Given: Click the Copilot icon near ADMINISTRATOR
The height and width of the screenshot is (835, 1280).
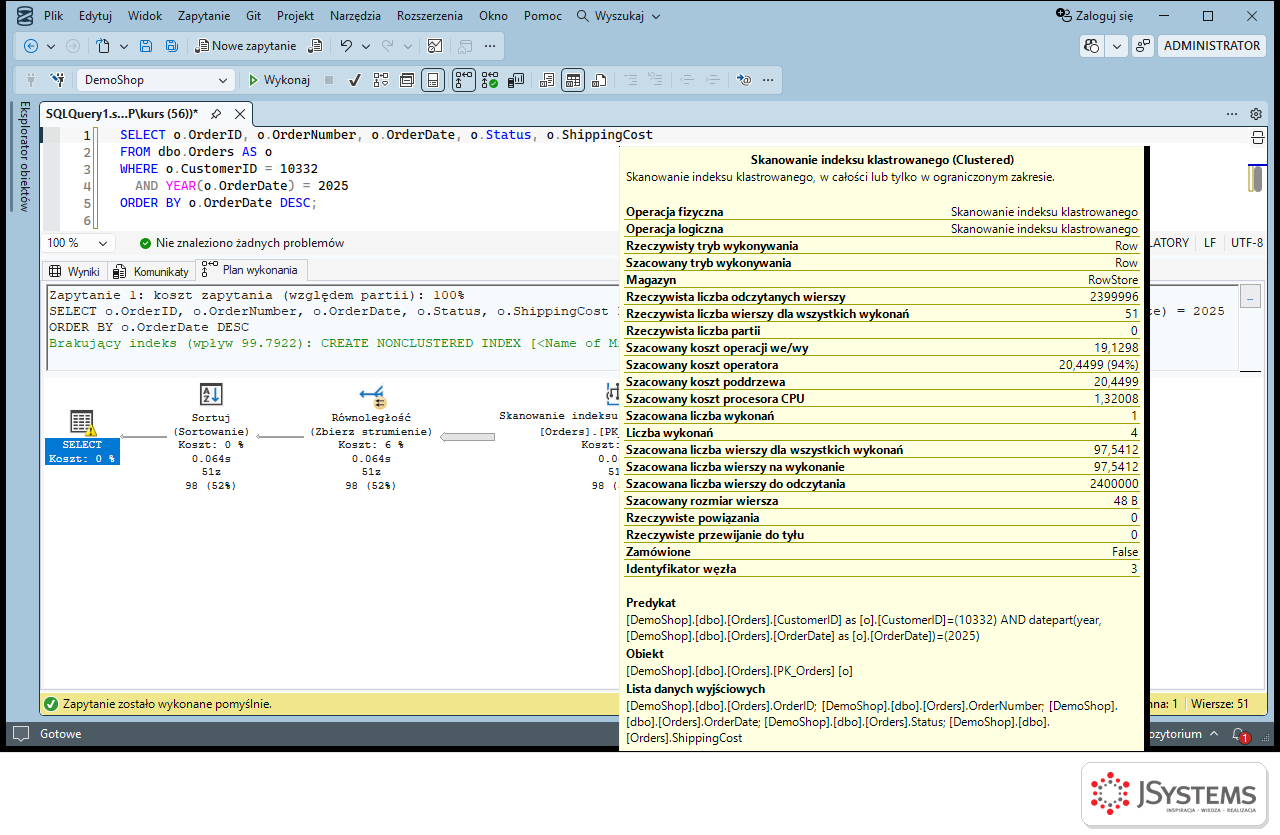Looking at the screenshot, I should click(x=1092, y=46).
